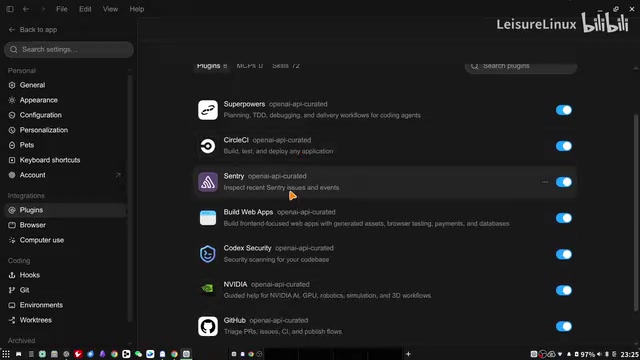The width and height of the screenshot is (640, 360).
Task: Open Git settings branch icon
Action: (12, 290)
